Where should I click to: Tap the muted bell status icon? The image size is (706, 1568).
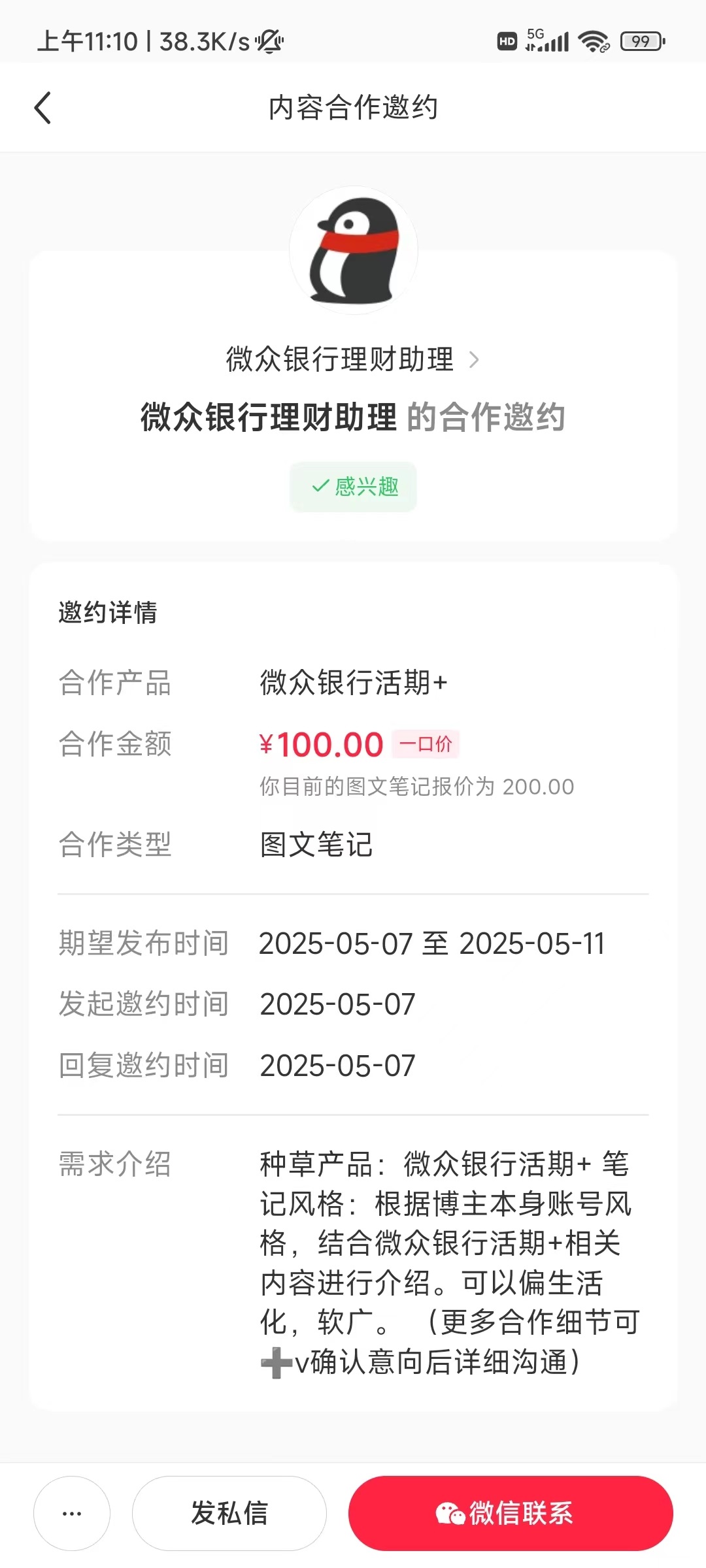click(x=269, y=41)
